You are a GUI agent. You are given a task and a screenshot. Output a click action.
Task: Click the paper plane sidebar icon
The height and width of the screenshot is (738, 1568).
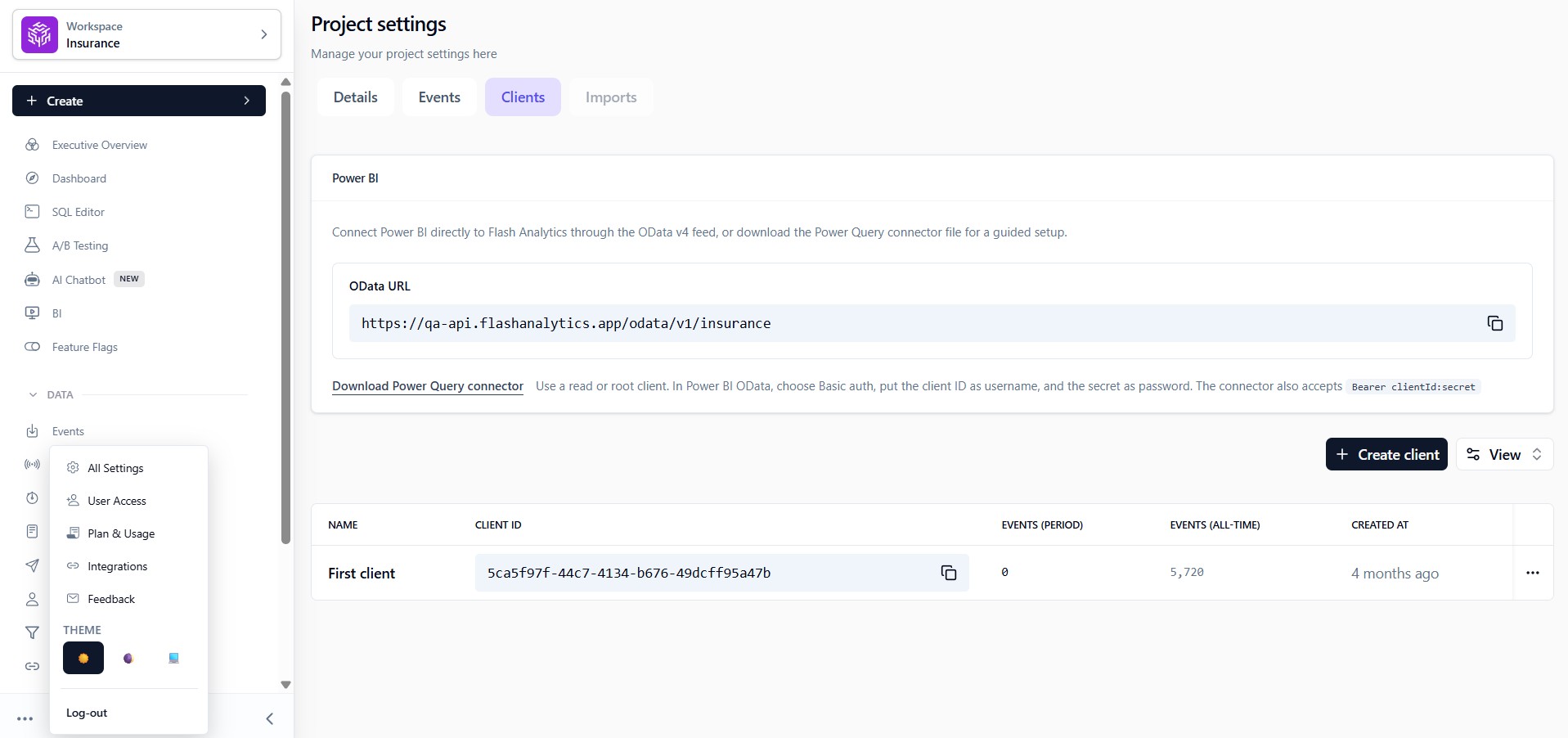[x=32, y=565]
